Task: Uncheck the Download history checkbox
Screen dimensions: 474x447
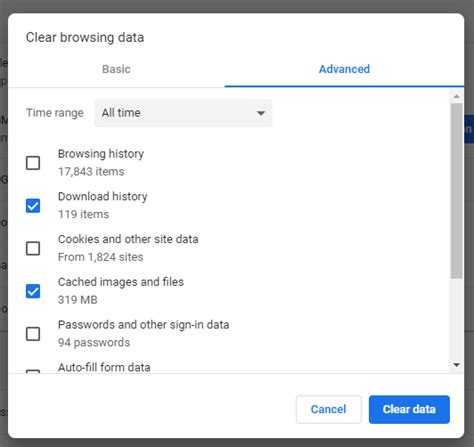Action: point(33,206)
